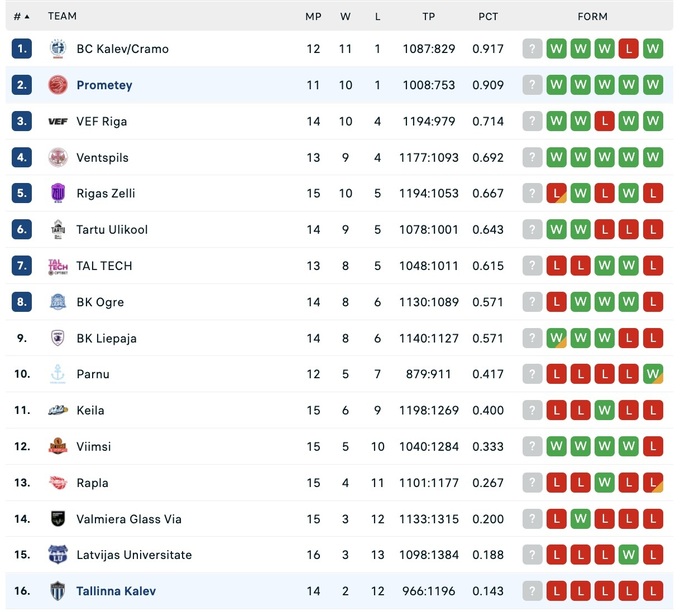Click the TEAM column header
680x612 pixels.
[62, 16]
